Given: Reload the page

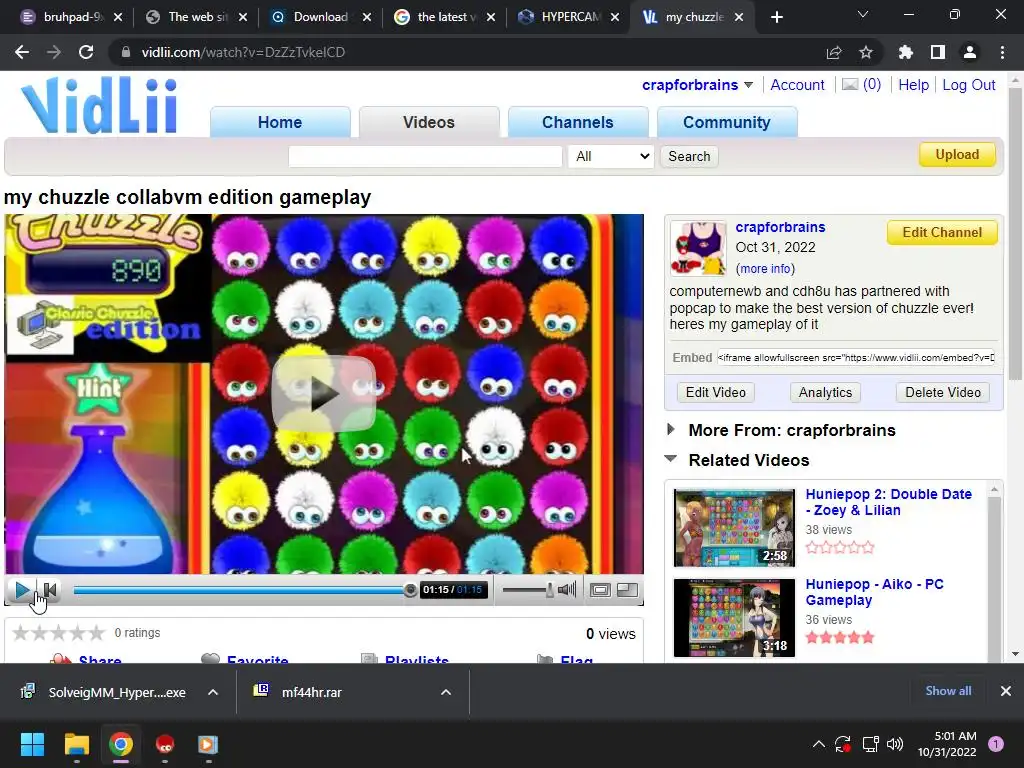Looking at the screenshot, I should pyautogui.click(x=86, y=52).
